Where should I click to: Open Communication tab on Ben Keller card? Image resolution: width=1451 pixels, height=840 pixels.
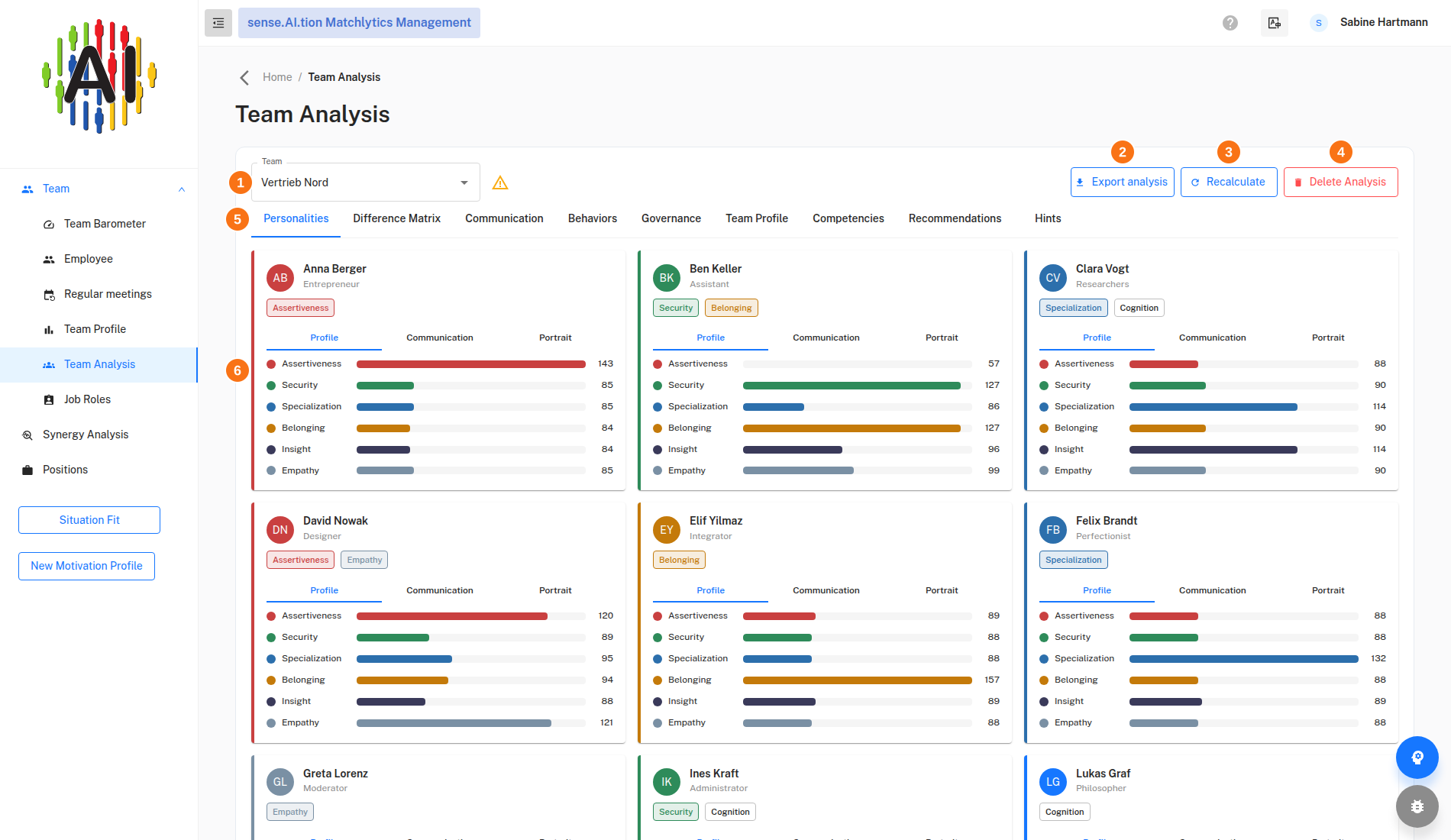826,338
